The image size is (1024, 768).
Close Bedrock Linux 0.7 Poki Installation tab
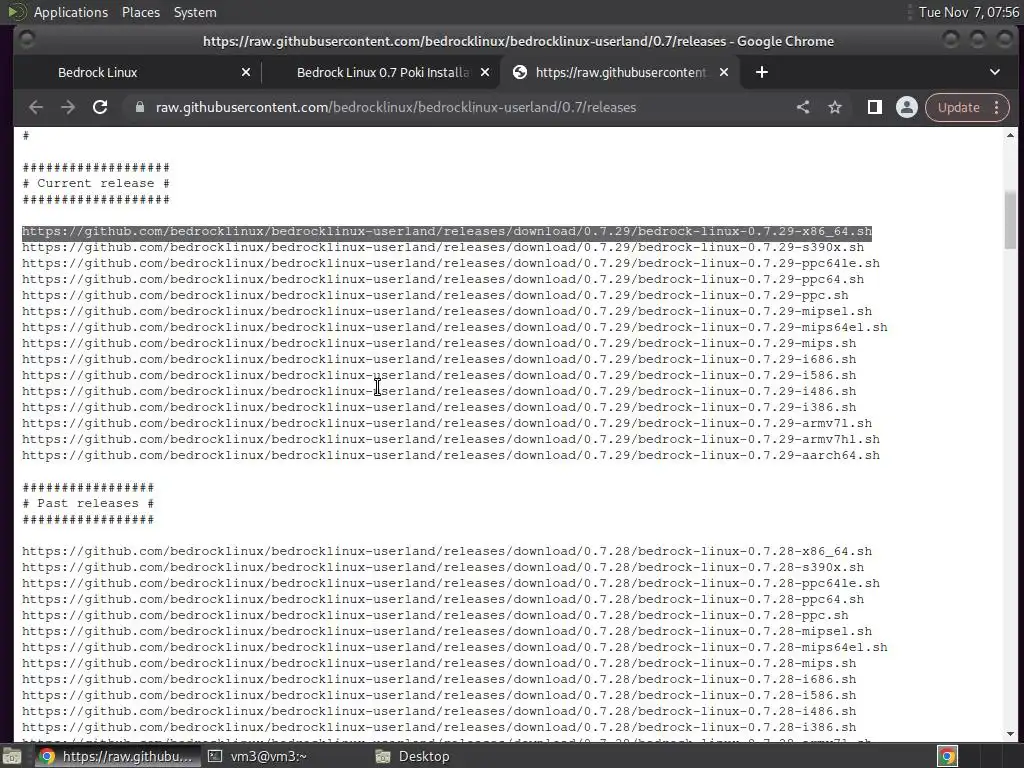pyautogui.click(x=485, y=72)
